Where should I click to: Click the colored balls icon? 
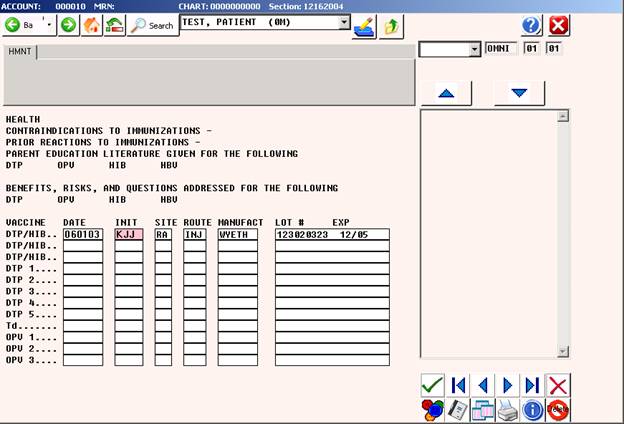pos(432,409)
